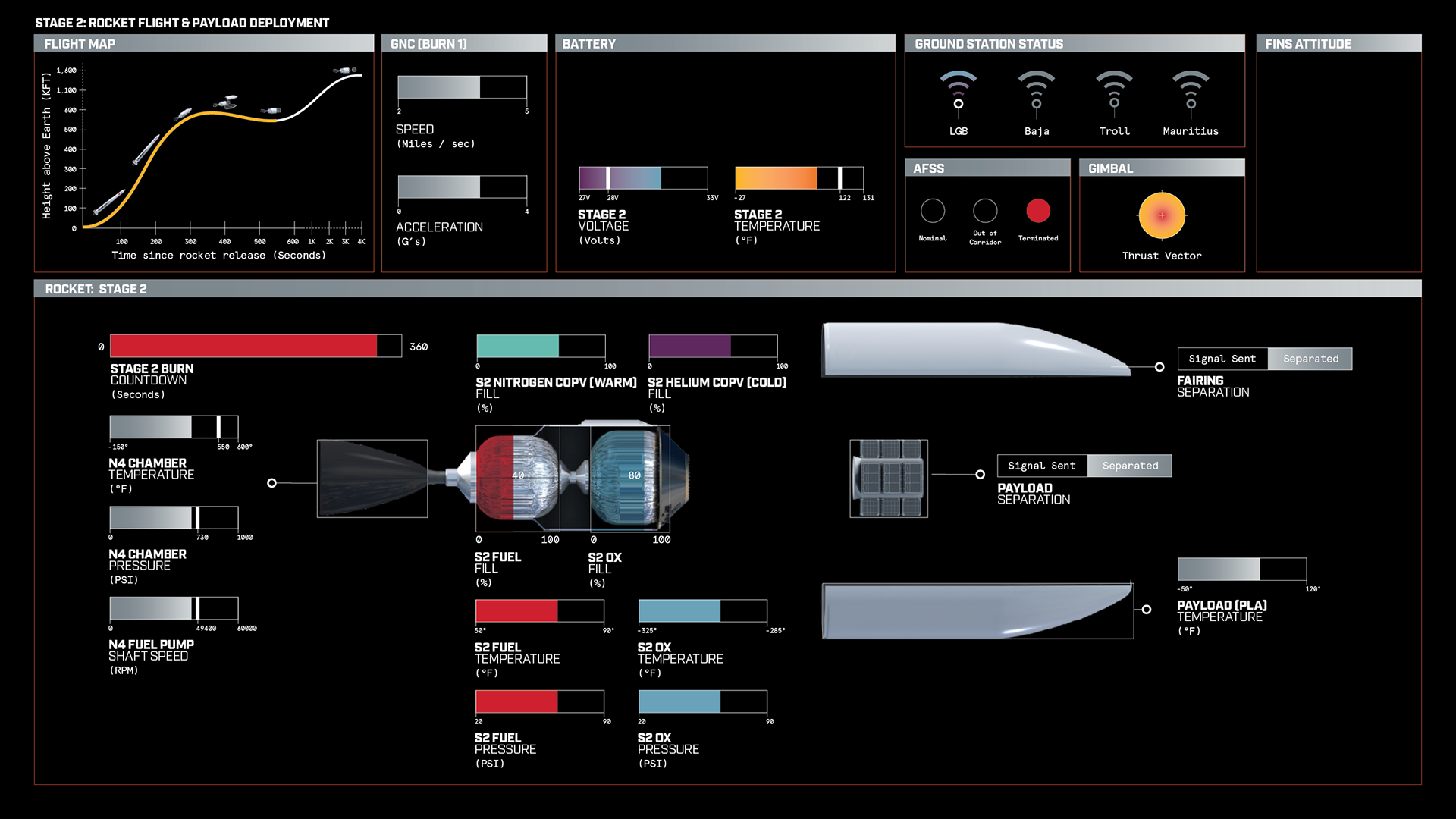Click the Baja ground station signal icon
Viewport: 1456px width, 819px height.
(x=1036, y=94)
